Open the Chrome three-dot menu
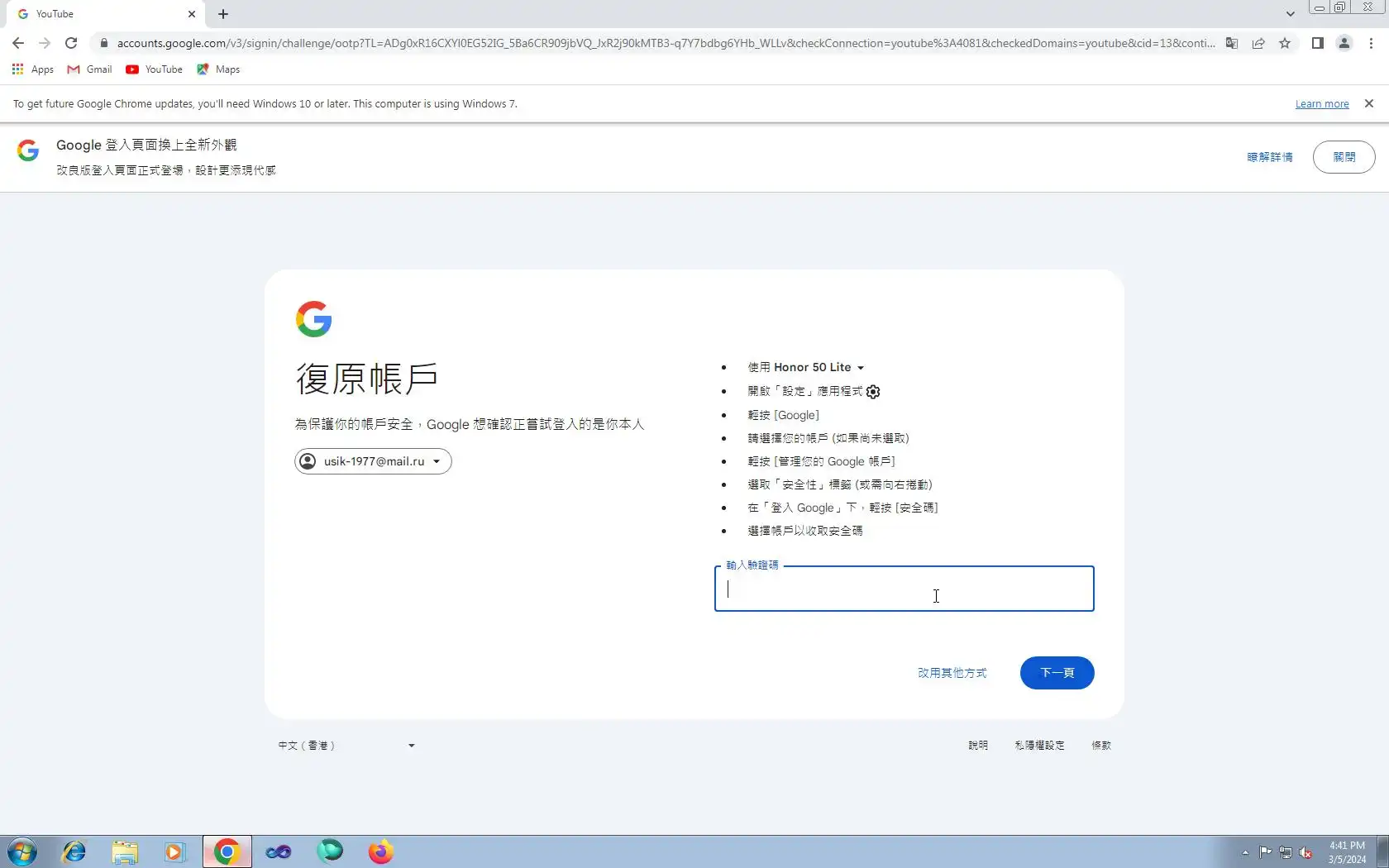This screenshot has height=868, width=1389. point(1372,43)
